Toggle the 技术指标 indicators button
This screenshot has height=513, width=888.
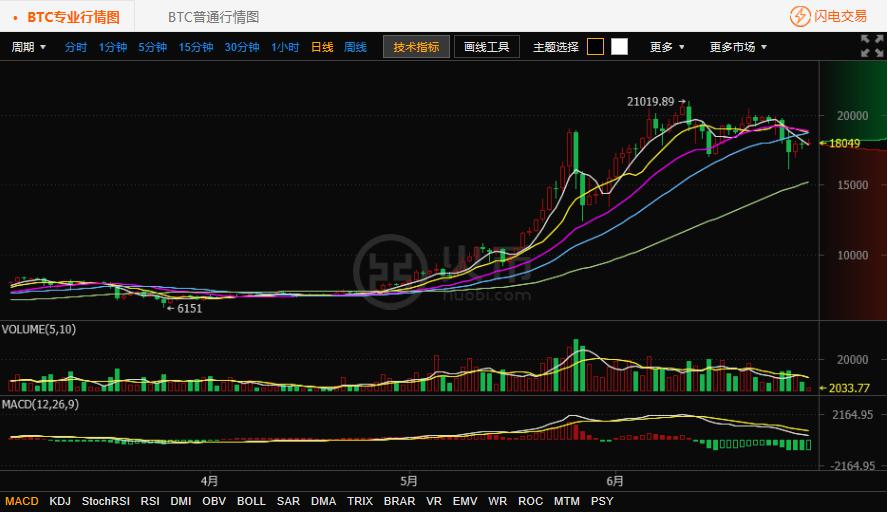[x=416, y=47]
